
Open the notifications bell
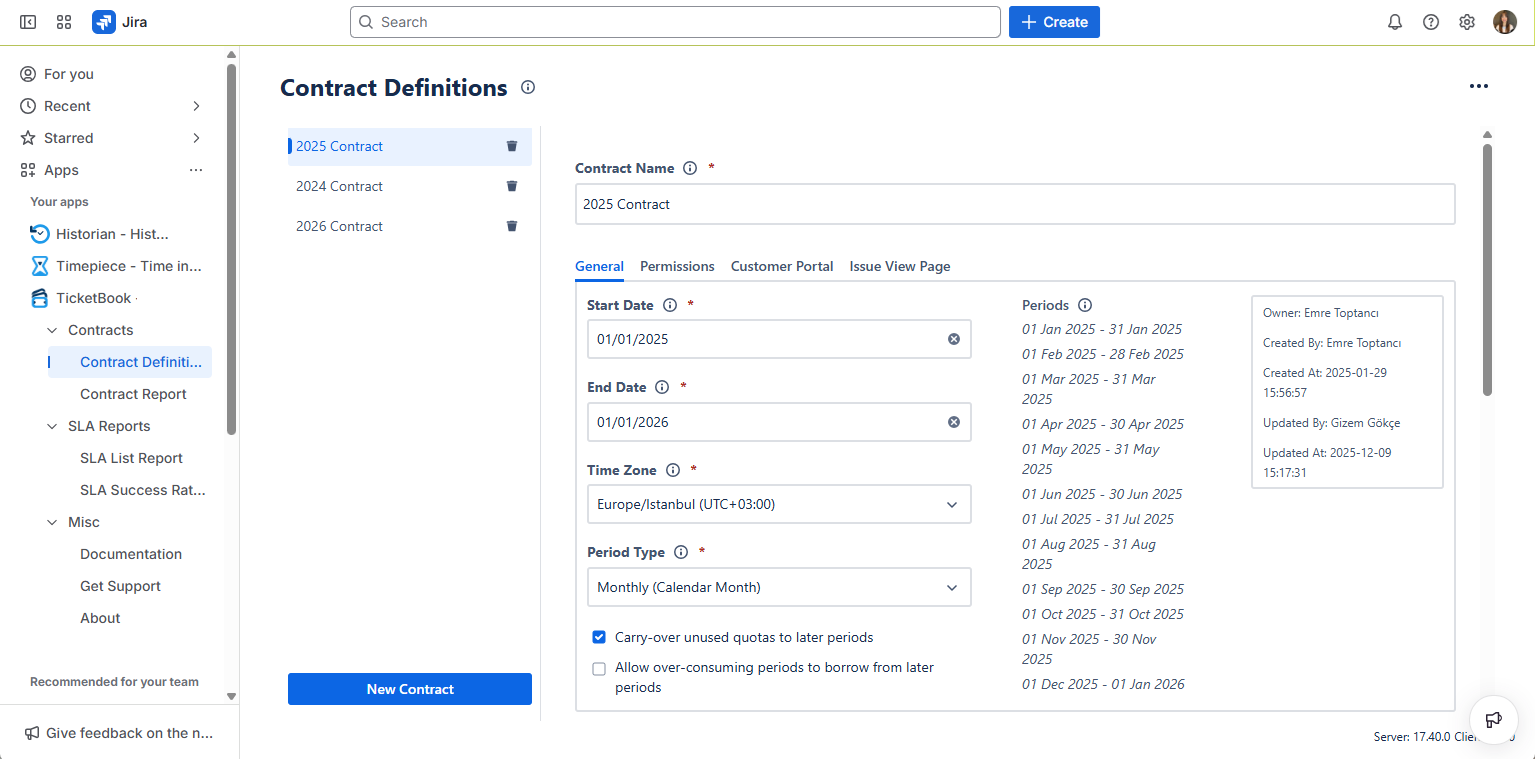pos(1395,22)
